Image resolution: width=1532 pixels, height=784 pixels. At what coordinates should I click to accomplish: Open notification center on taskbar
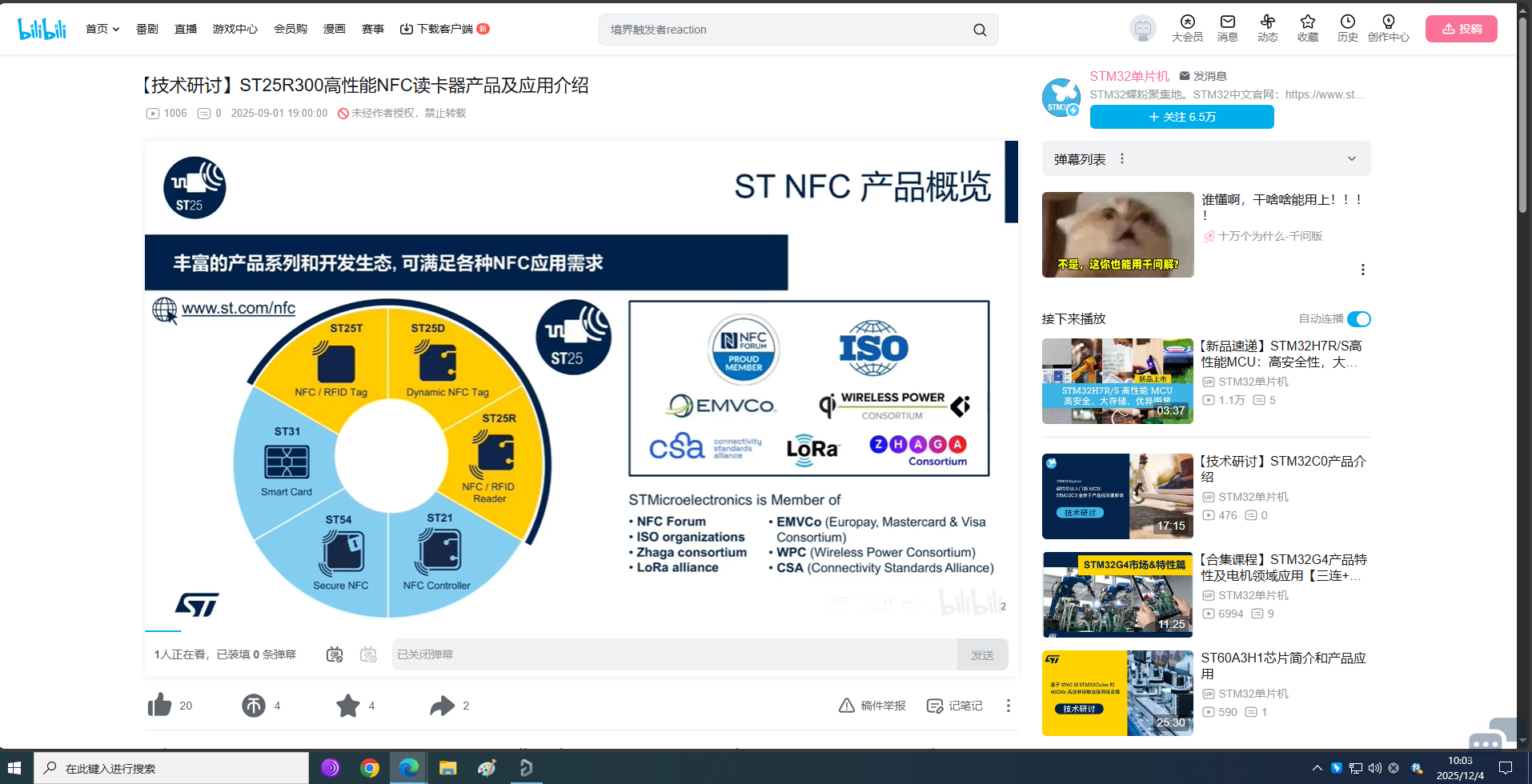pyautogui.click(x=1506, y=768)
